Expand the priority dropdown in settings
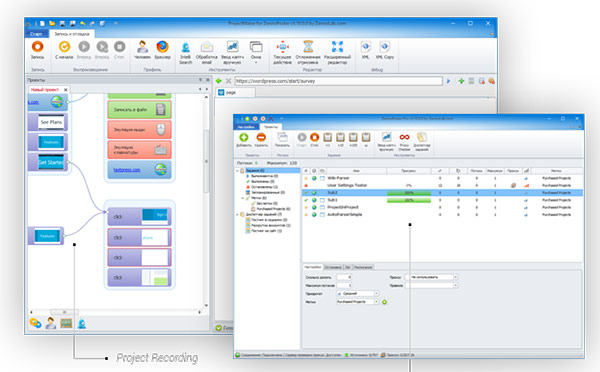The width and height of the screenshot is (600, 372). (x=376, y=294)
